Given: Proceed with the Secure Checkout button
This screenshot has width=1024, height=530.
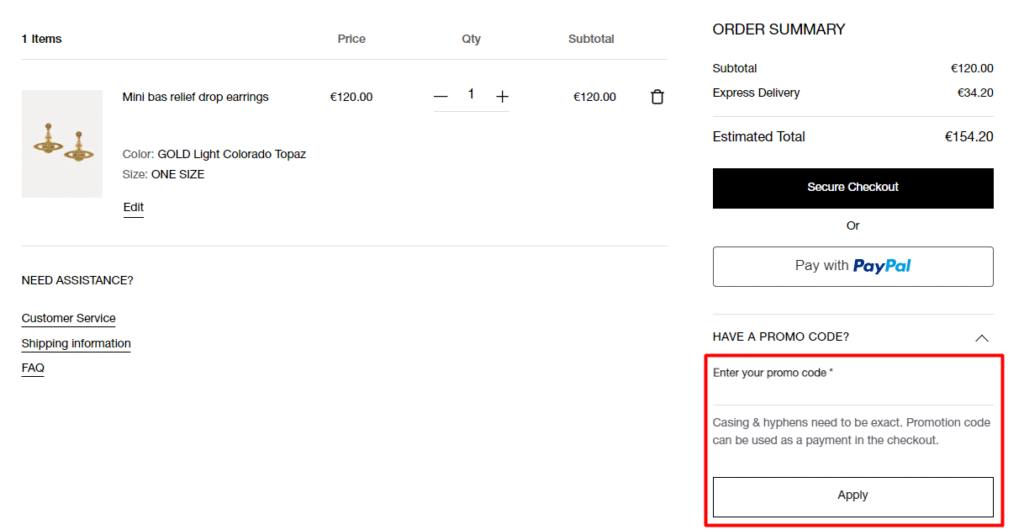Looking at the screenshot, I should (x=852, y=188).
